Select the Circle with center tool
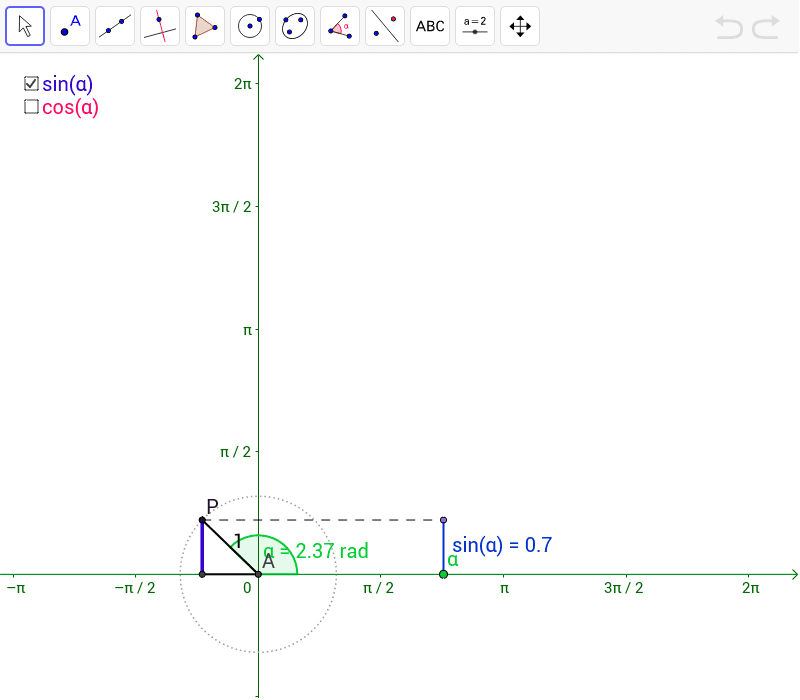Image resolution: width=800 pixels, height=700 pixels. (250, 26)
